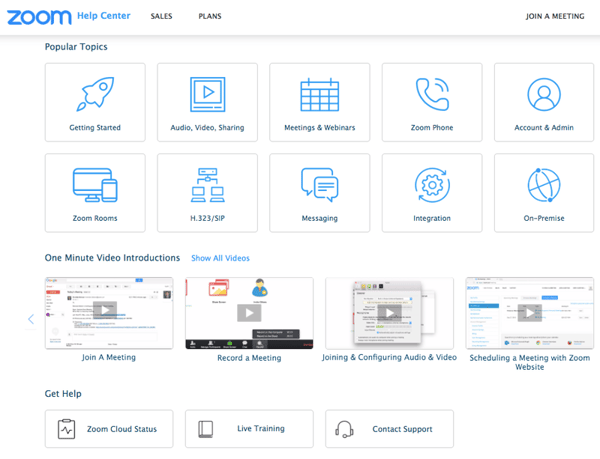This screenshot has height=459, width=600.
Task: Click the Integration gear icon
Action: click(x=432, y=185)
